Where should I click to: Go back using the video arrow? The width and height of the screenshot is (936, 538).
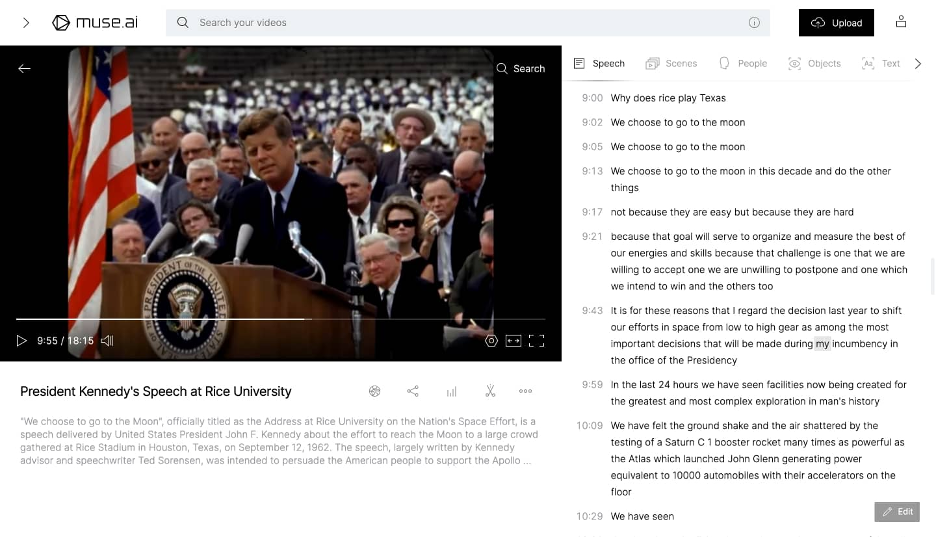[x=25, y=68]
